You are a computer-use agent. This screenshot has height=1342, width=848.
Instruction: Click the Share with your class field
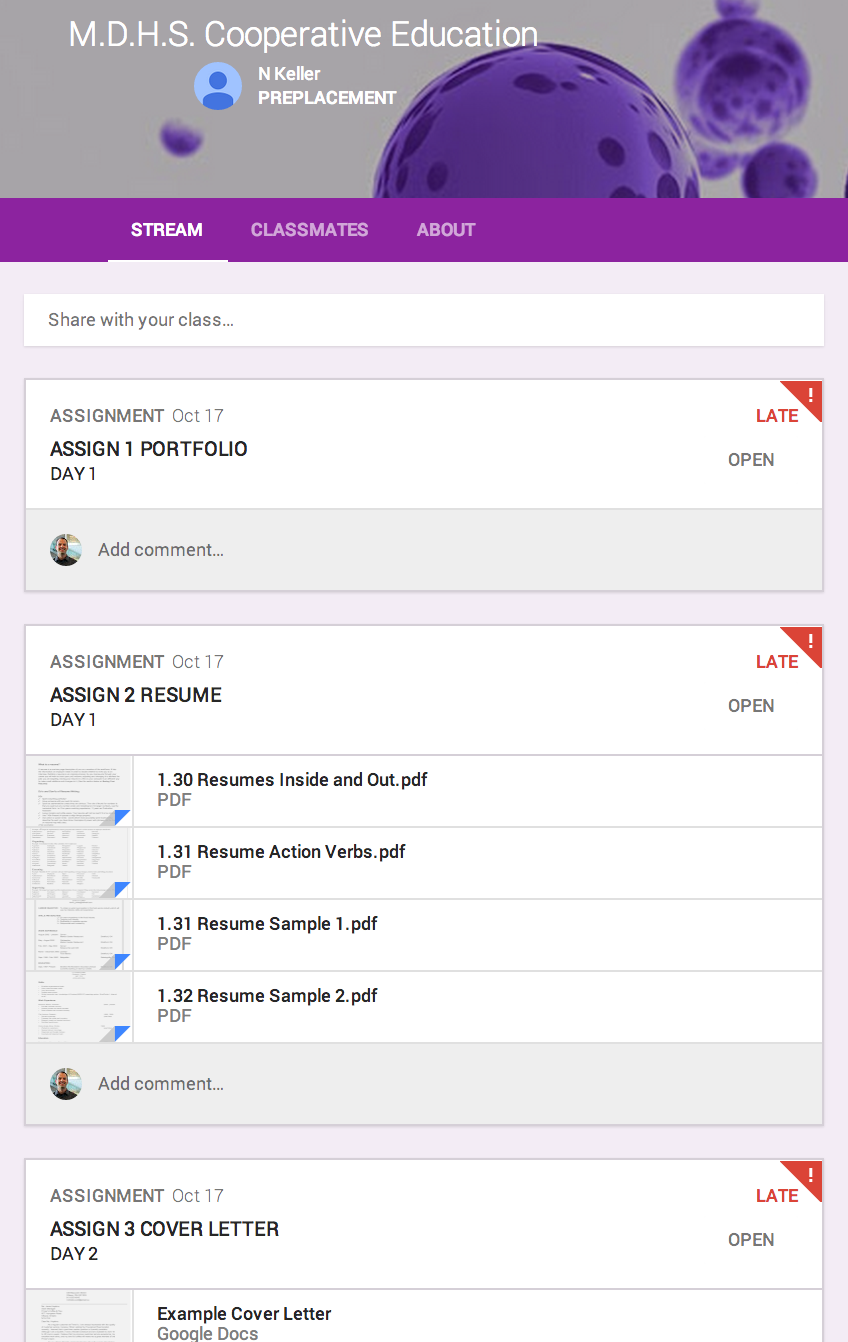[x=424, y=319]
